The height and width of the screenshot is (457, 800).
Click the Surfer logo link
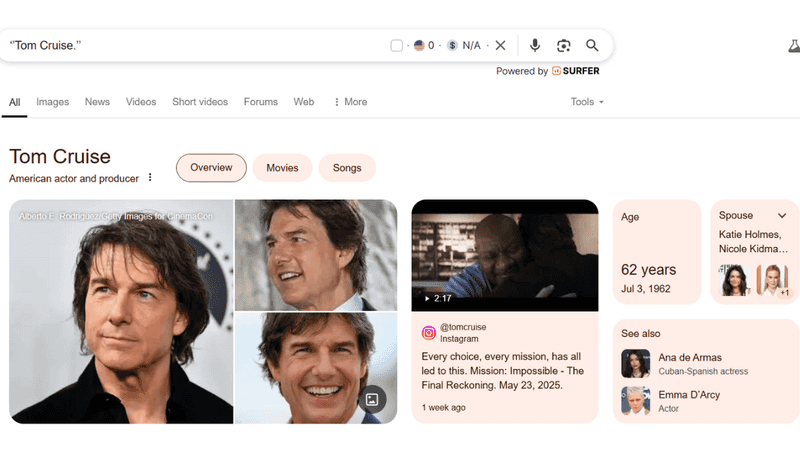[x=576, y=71]
